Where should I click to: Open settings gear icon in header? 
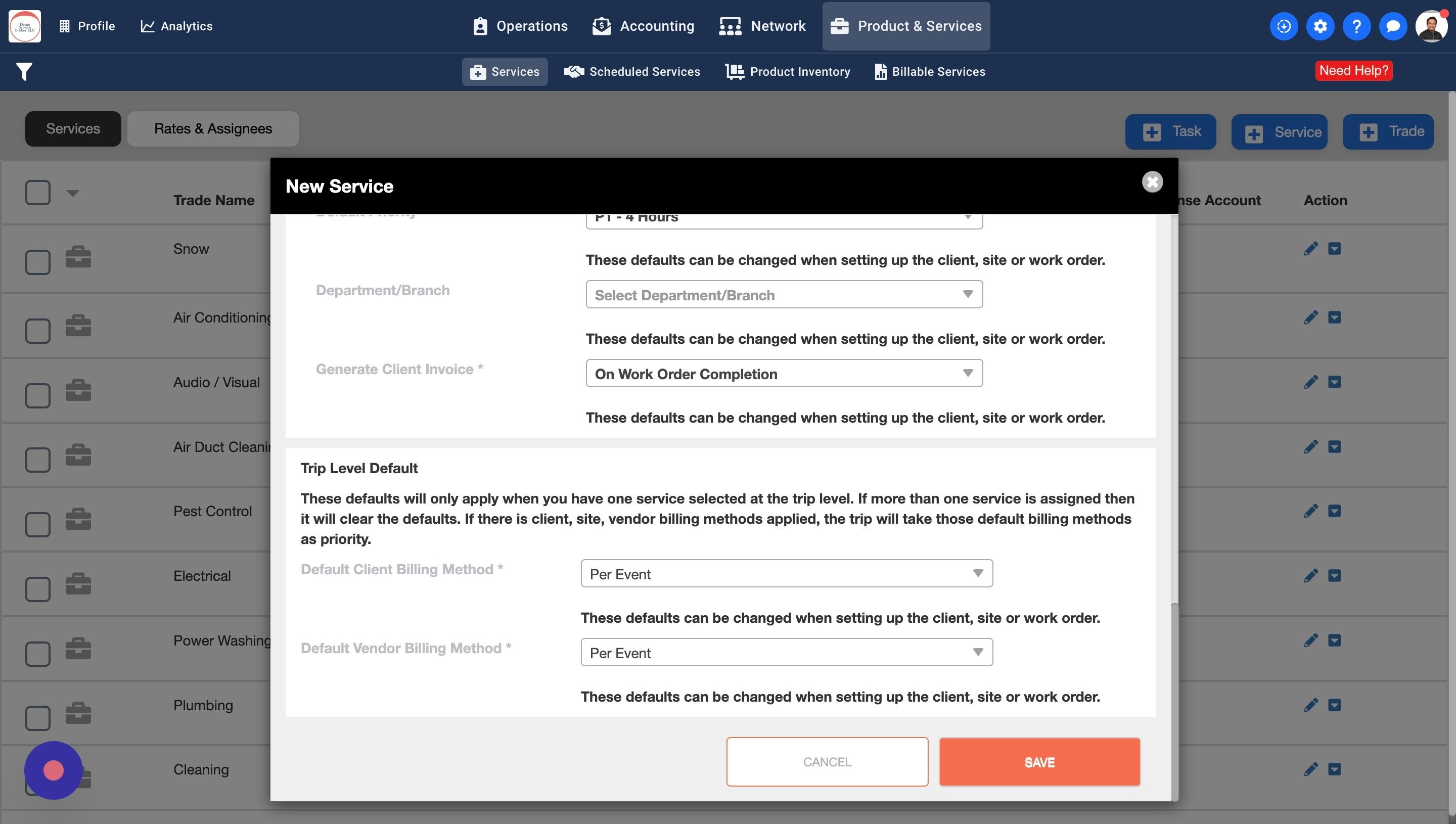point(1320,26)
